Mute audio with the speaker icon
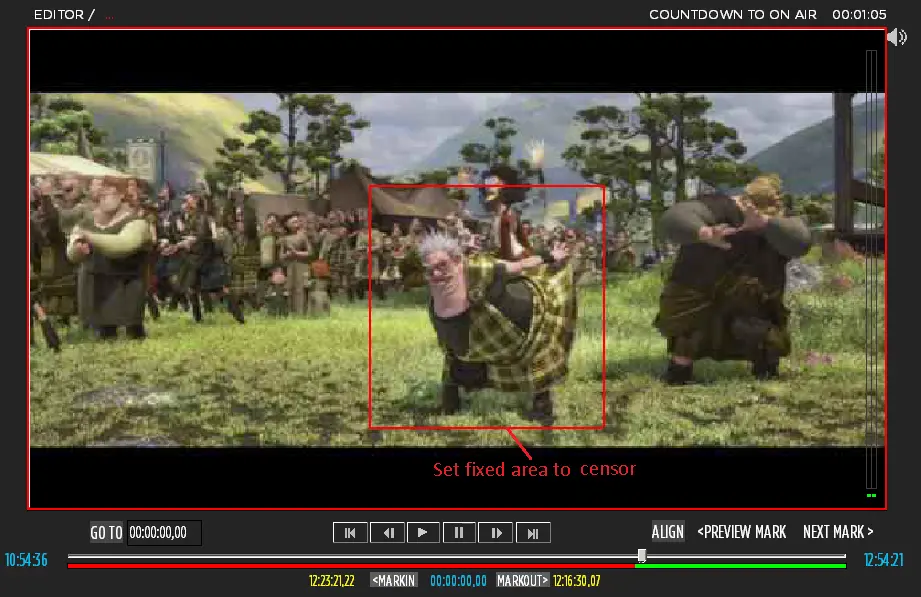Viewport: 921px width, 597px height. 897,37
